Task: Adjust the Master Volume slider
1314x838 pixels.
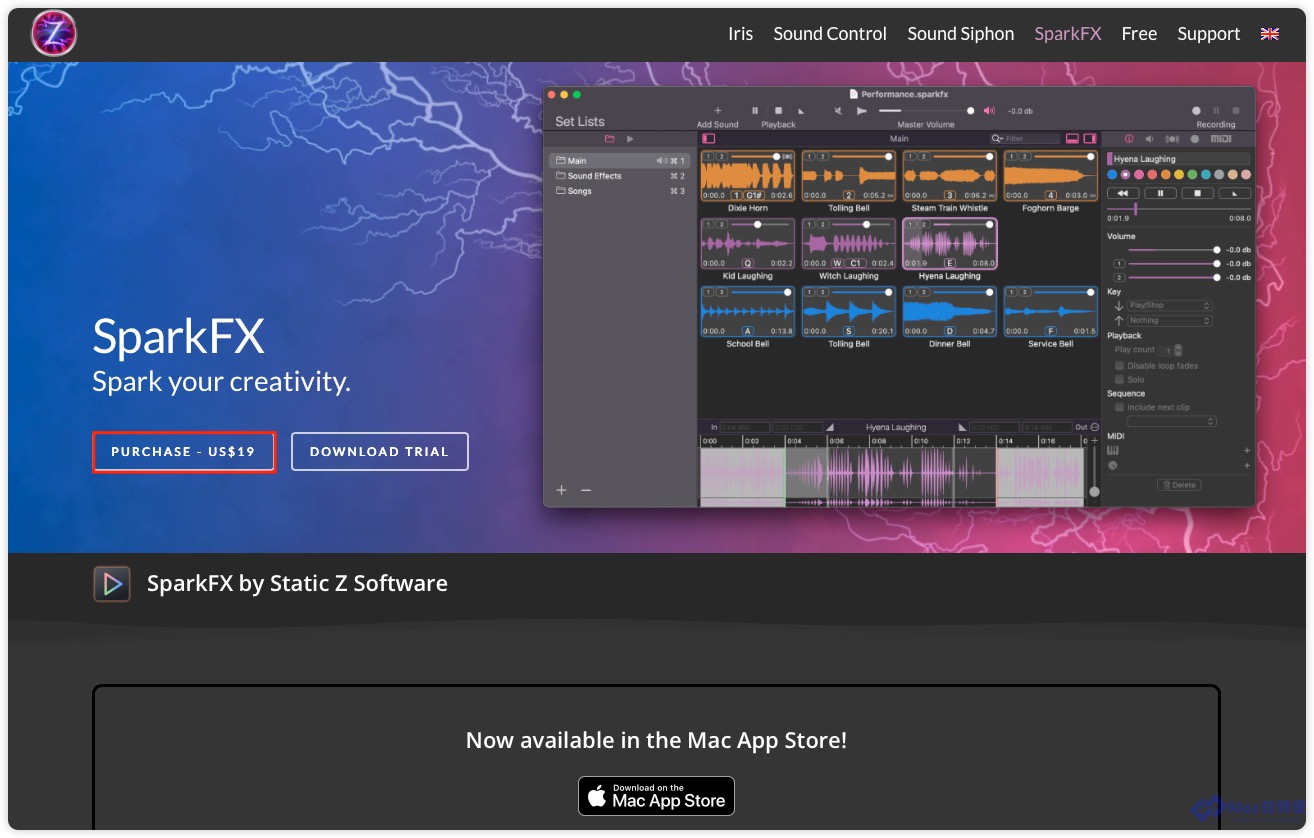Action: tap(925, 110)
